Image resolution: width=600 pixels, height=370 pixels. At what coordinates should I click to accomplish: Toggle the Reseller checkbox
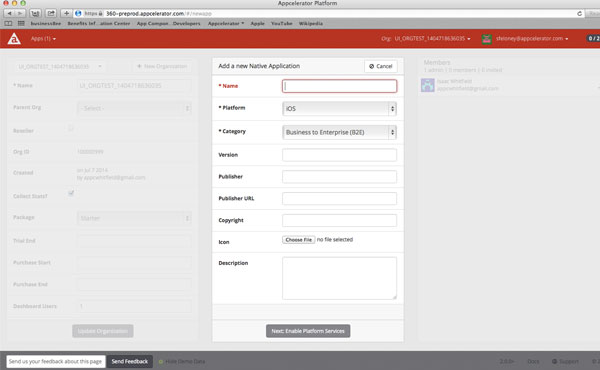[x=71, y=129]
